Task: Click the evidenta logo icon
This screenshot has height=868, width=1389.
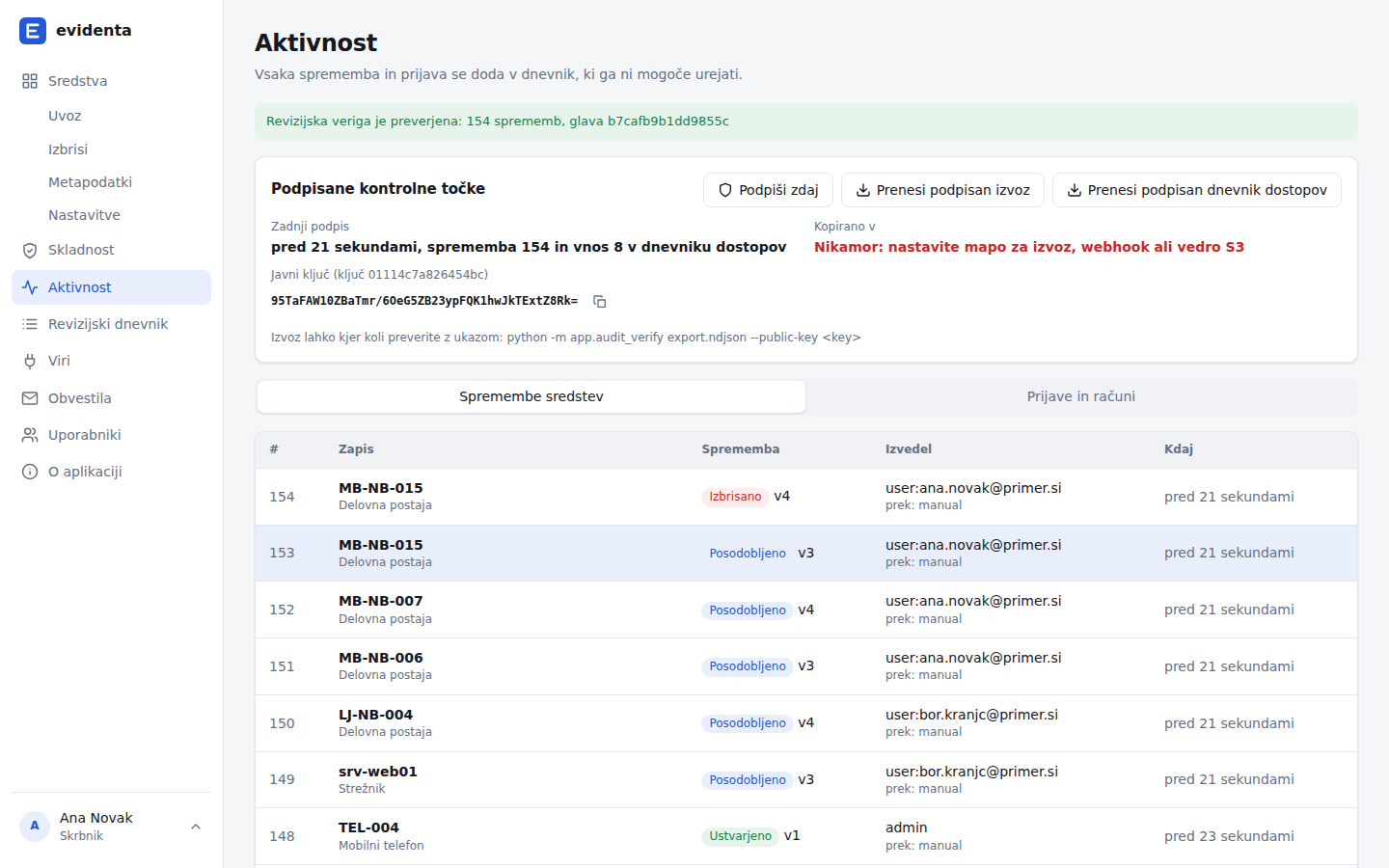Action: pos(32,31)
